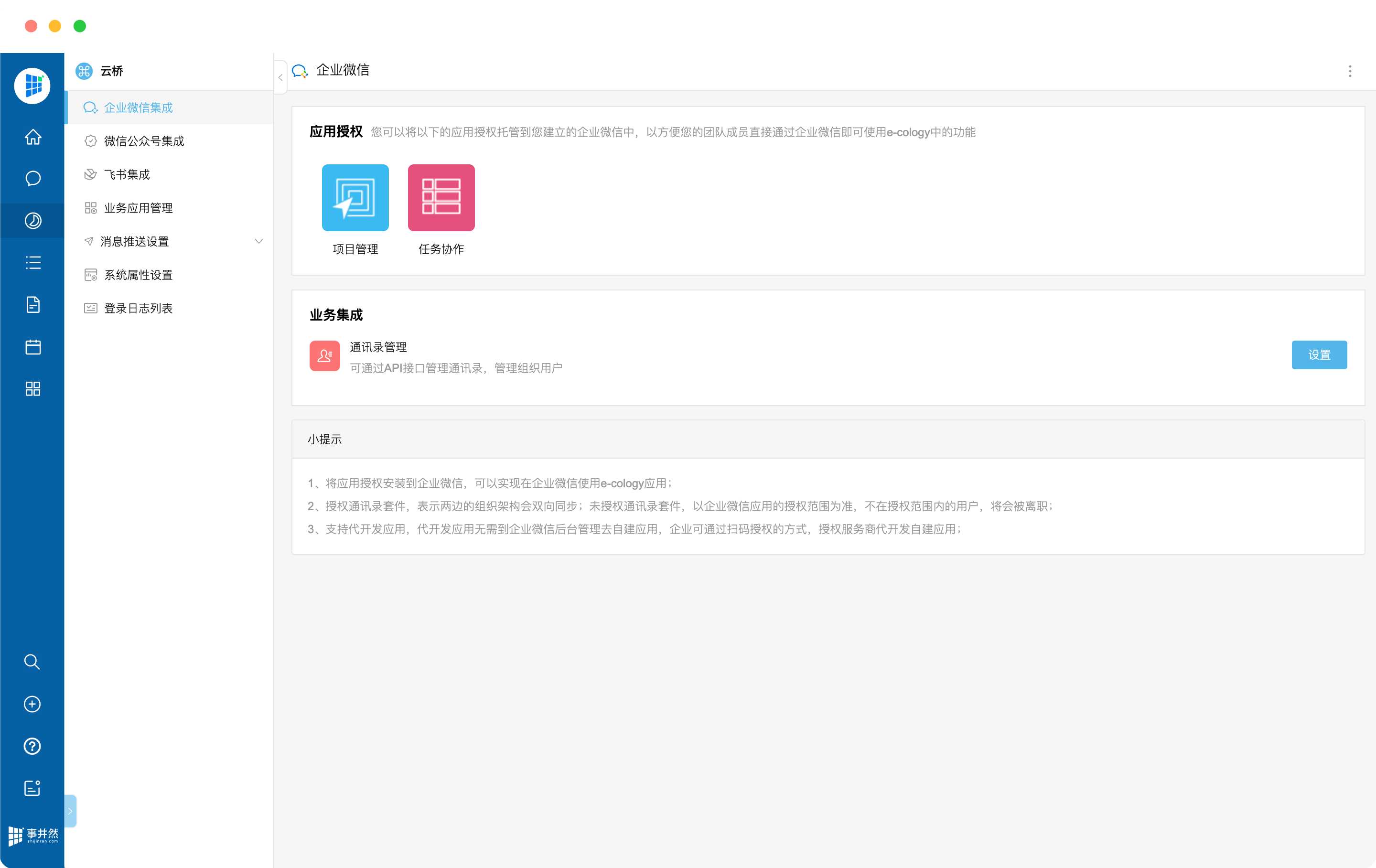Click the magnifier search icon
Screen dimensions: 1376x868
click(32, 662)
